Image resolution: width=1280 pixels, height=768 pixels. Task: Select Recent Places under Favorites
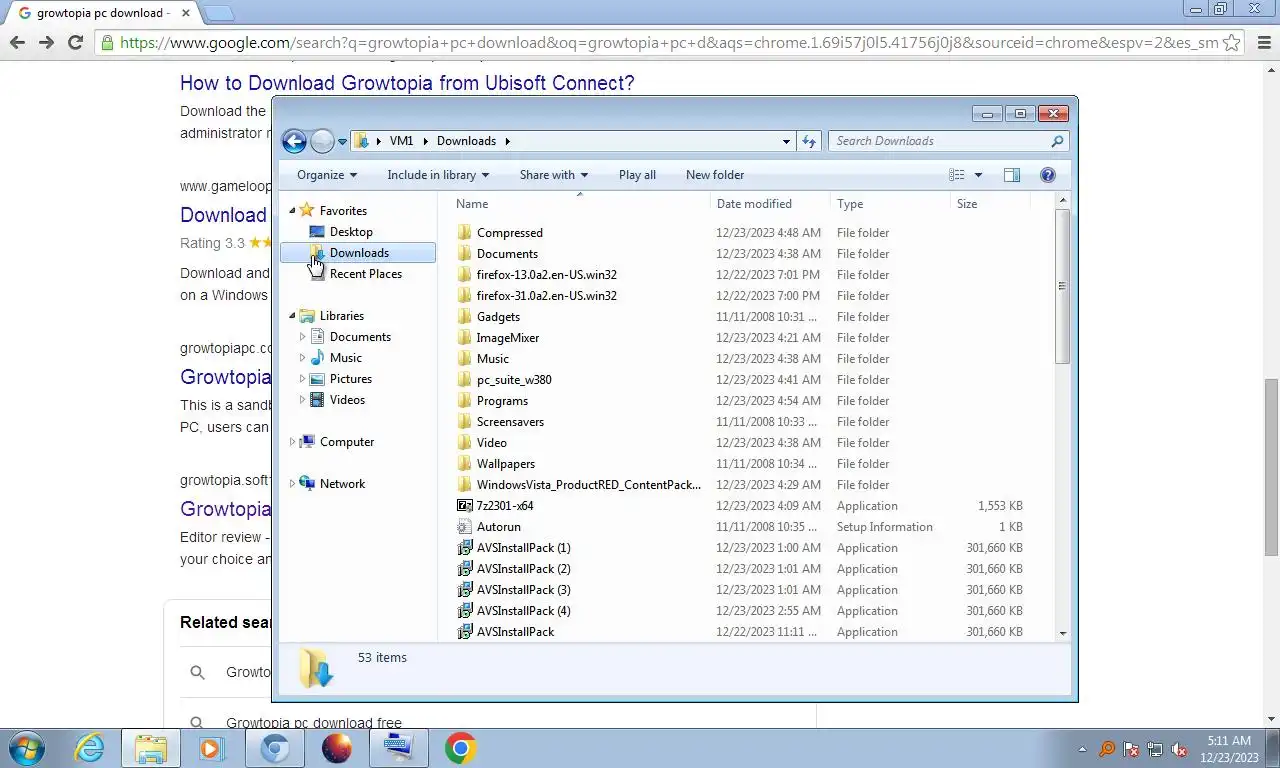tap(366, 274)
